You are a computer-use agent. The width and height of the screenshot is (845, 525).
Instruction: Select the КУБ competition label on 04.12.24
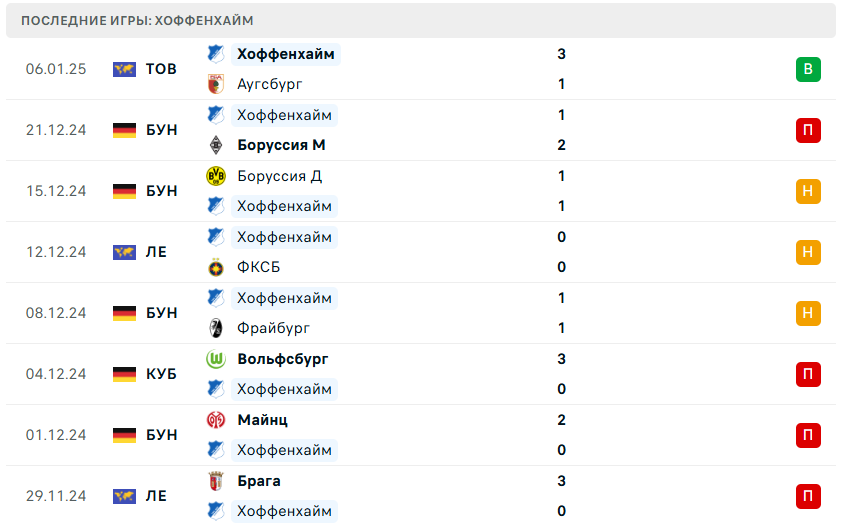(161, 374)
